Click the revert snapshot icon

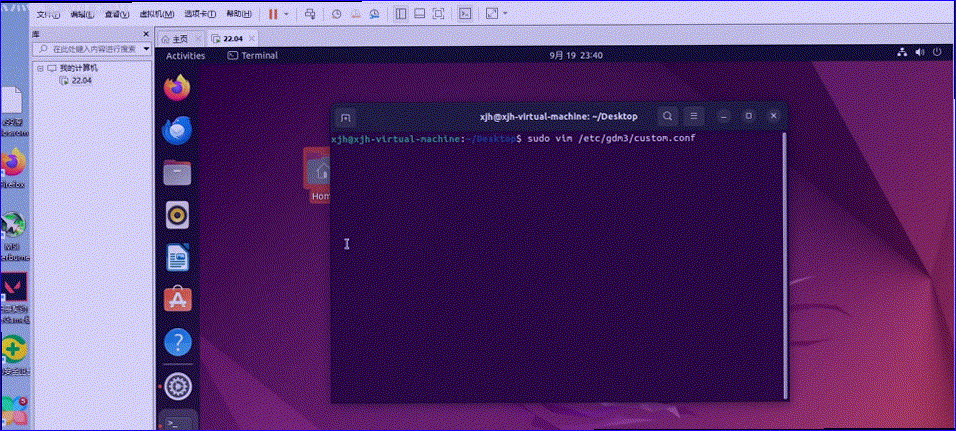pos(355,13)
